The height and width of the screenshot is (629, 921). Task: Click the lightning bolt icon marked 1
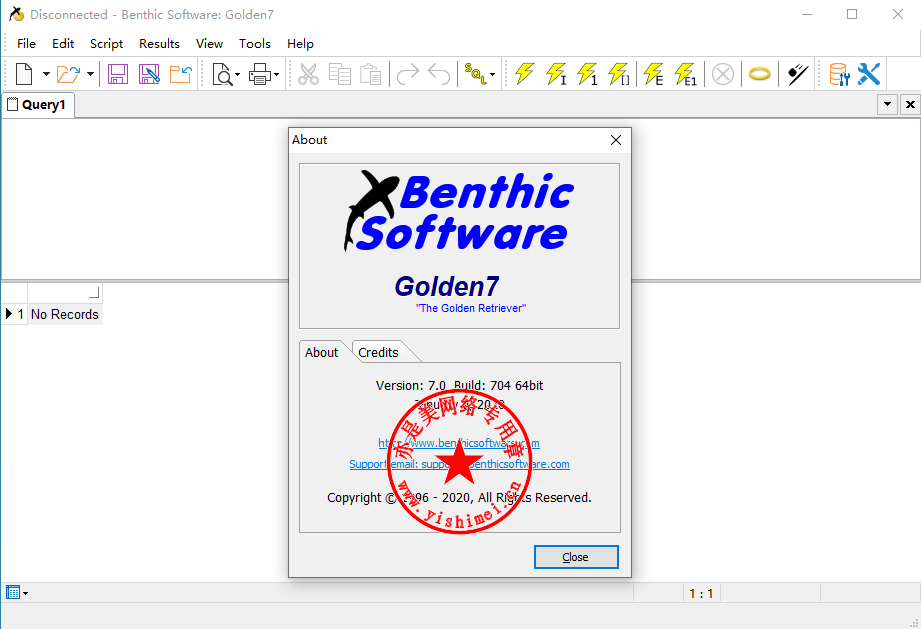[x=587, y=74]
